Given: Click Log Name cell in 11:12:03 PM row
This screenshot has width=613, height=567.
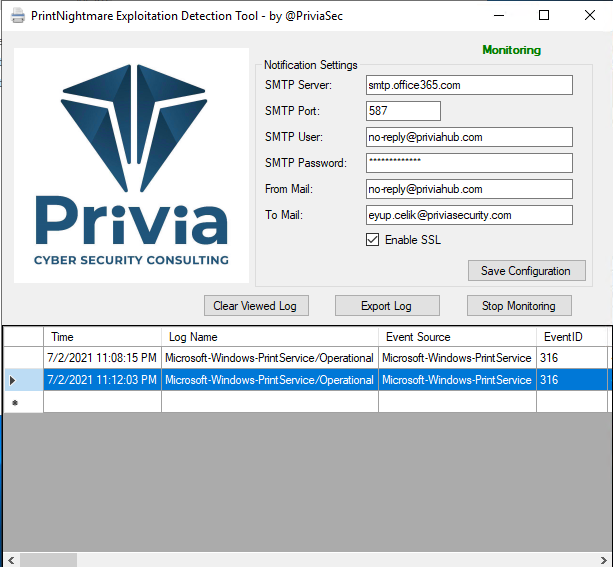Looking at the screenshot, I should [x=270, y=380].
